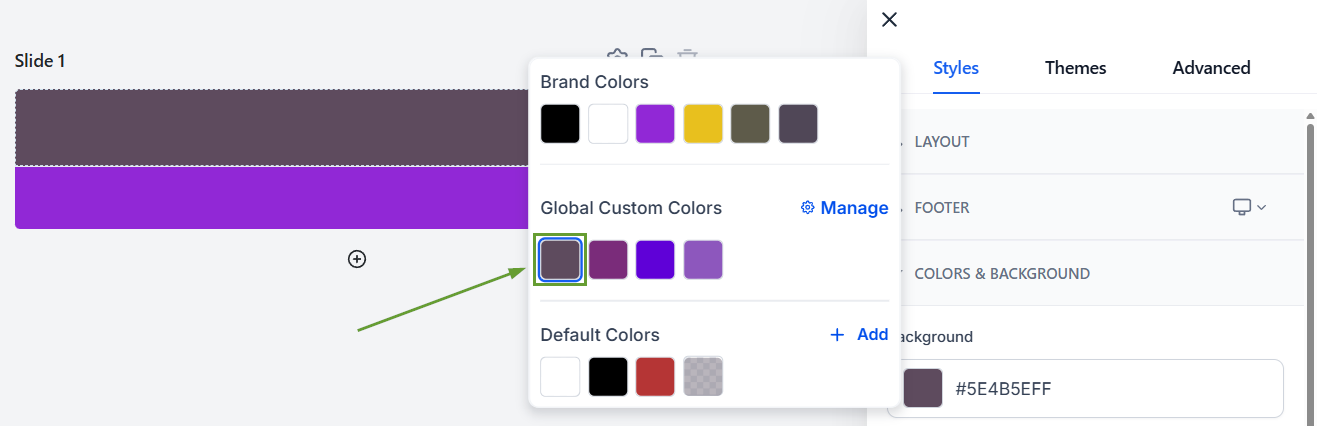Open the Manage global custom colors link
The width and height of the screenshot is (1317, 426).
[x=844, y=208]
